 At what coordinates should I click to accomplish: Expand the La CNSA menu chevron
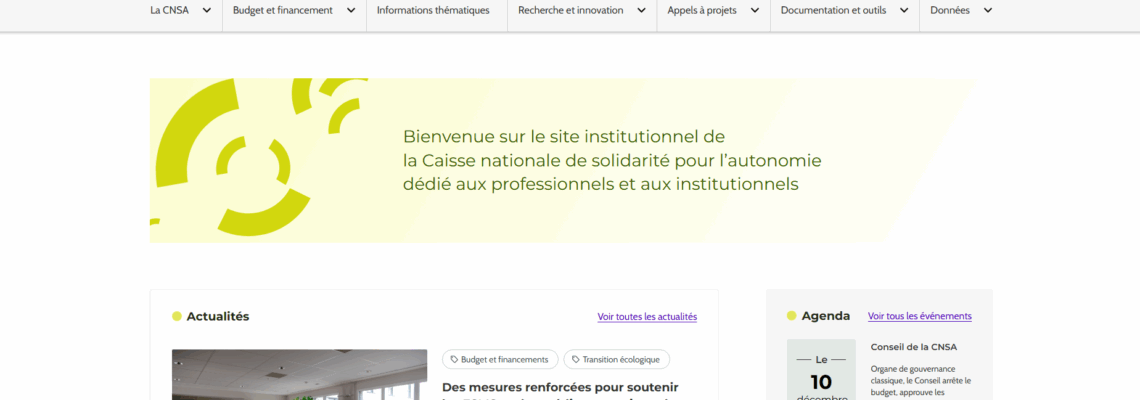[x=207, y=11]
